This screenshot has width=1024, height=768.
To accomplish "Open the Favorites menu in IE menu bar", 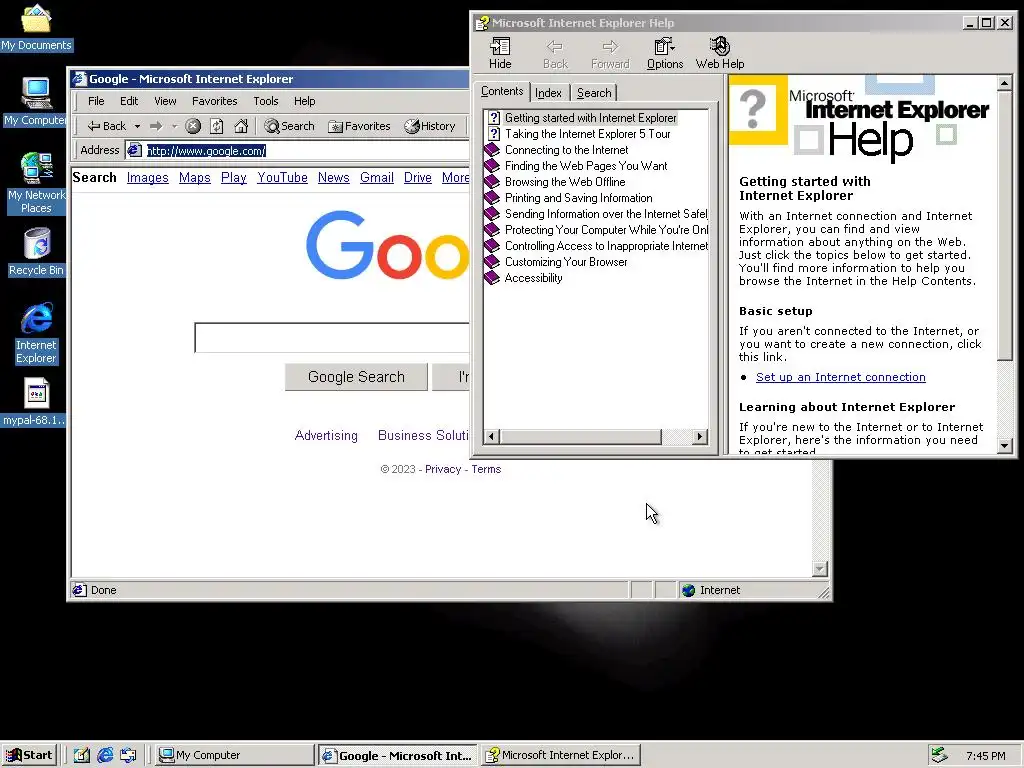I will [215, 101].
